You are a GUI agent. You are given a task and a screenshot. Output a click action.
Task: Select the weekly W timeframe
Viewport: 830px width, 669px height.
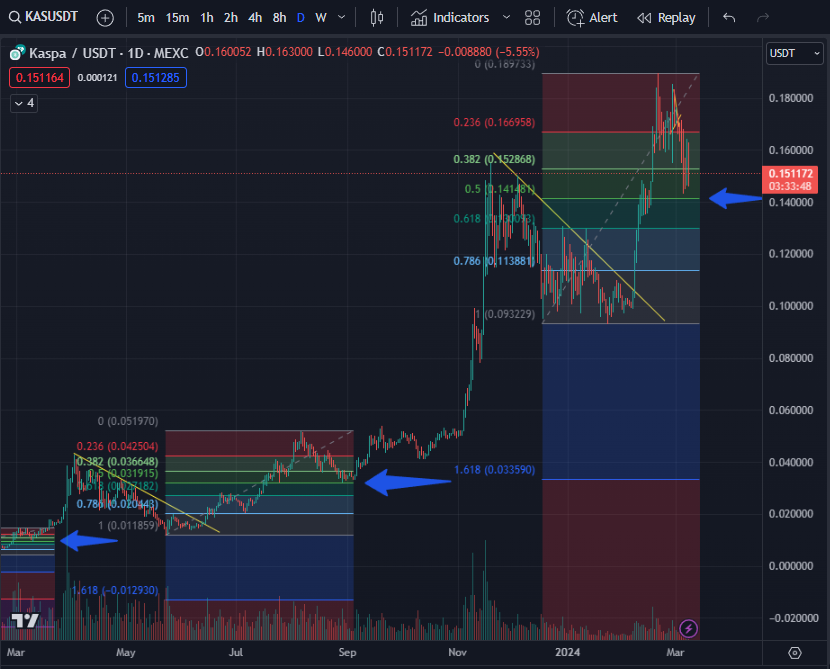click(320, 18)
